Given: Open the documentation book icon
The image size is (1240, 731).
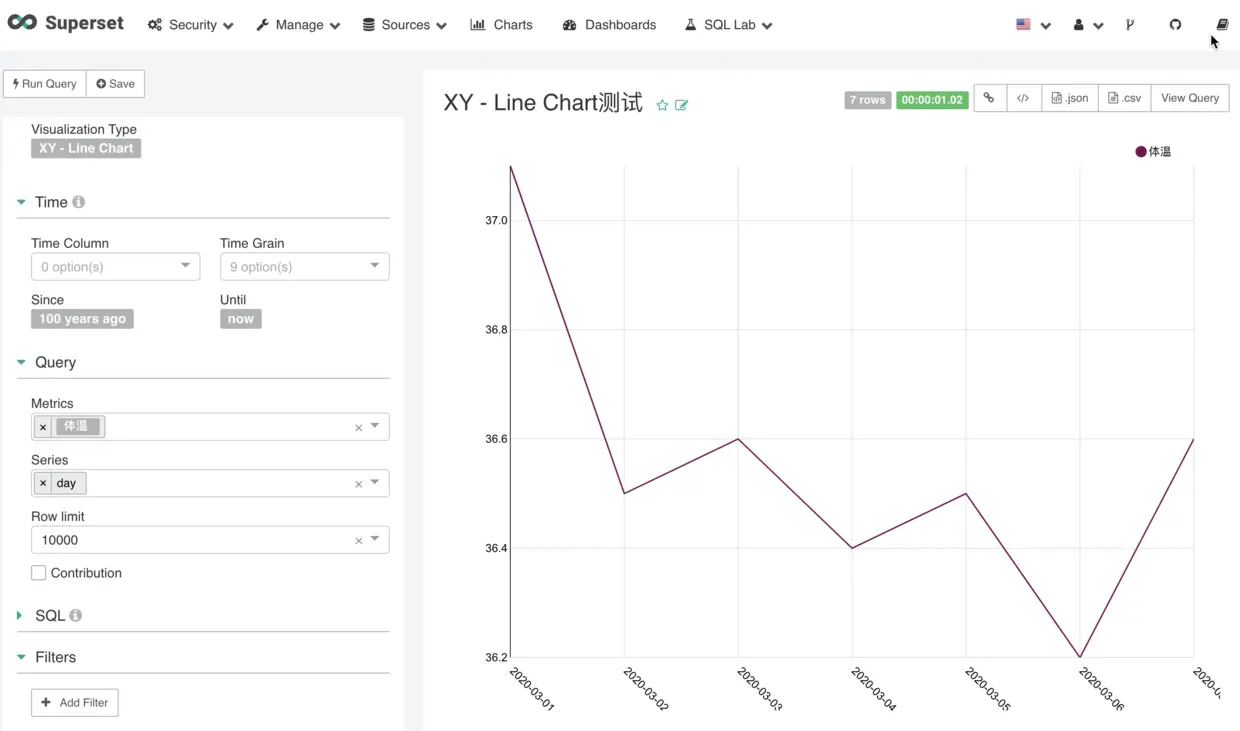Looking at the screenshot, I should (1222, 25).
